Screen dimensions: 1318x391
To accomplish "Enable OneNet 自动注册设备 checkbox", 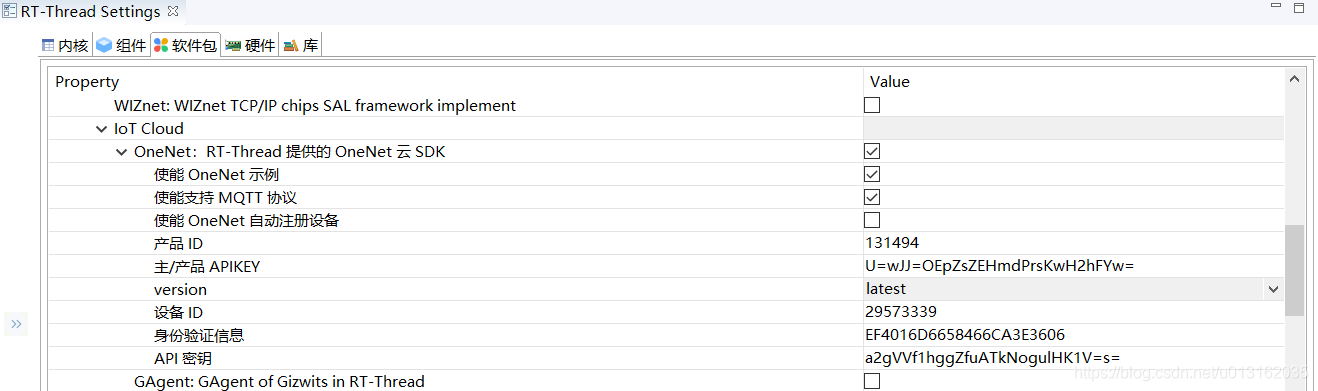I will [872, 220].
